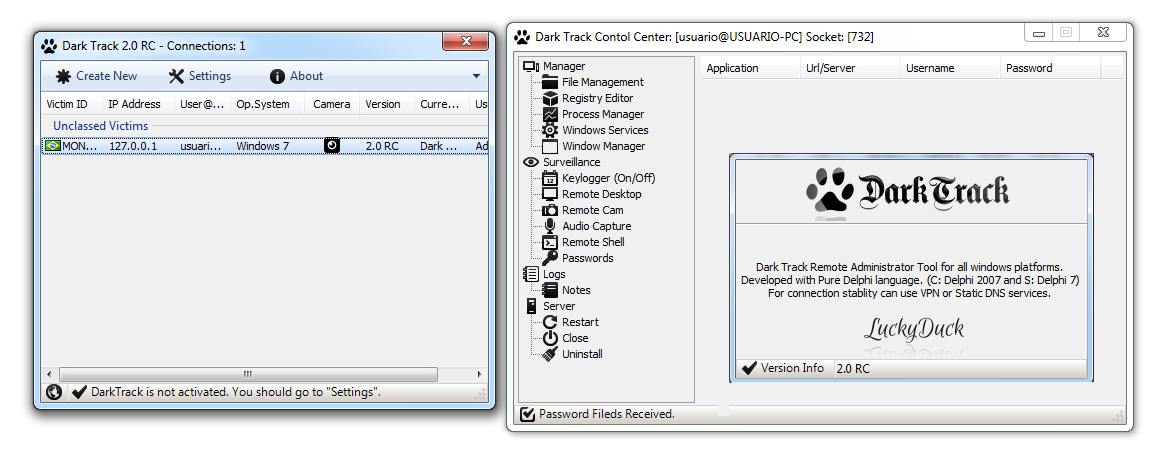Click the 2.0 RC version cell in victim row
This screenshot has width=1159, height=457.
coord(382,146)
